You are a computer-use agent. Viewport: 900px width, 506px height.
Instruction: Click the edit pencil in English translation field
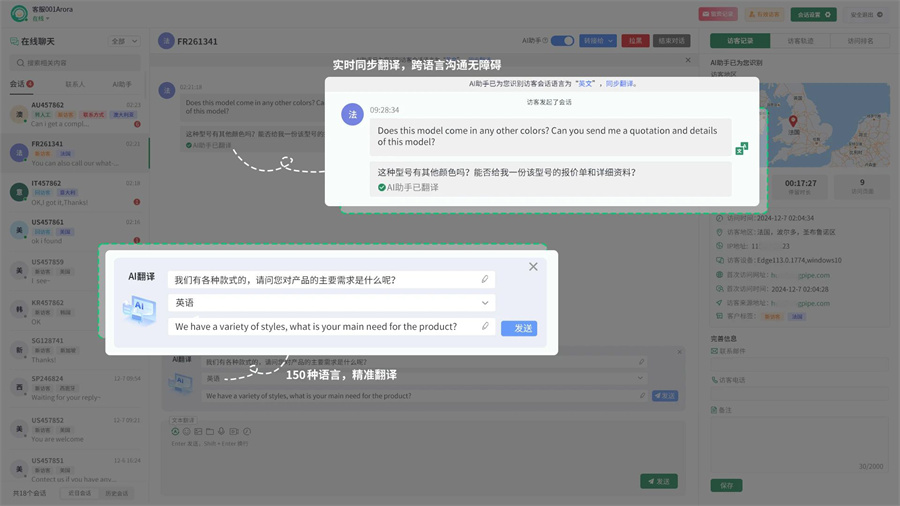[485, 326]
